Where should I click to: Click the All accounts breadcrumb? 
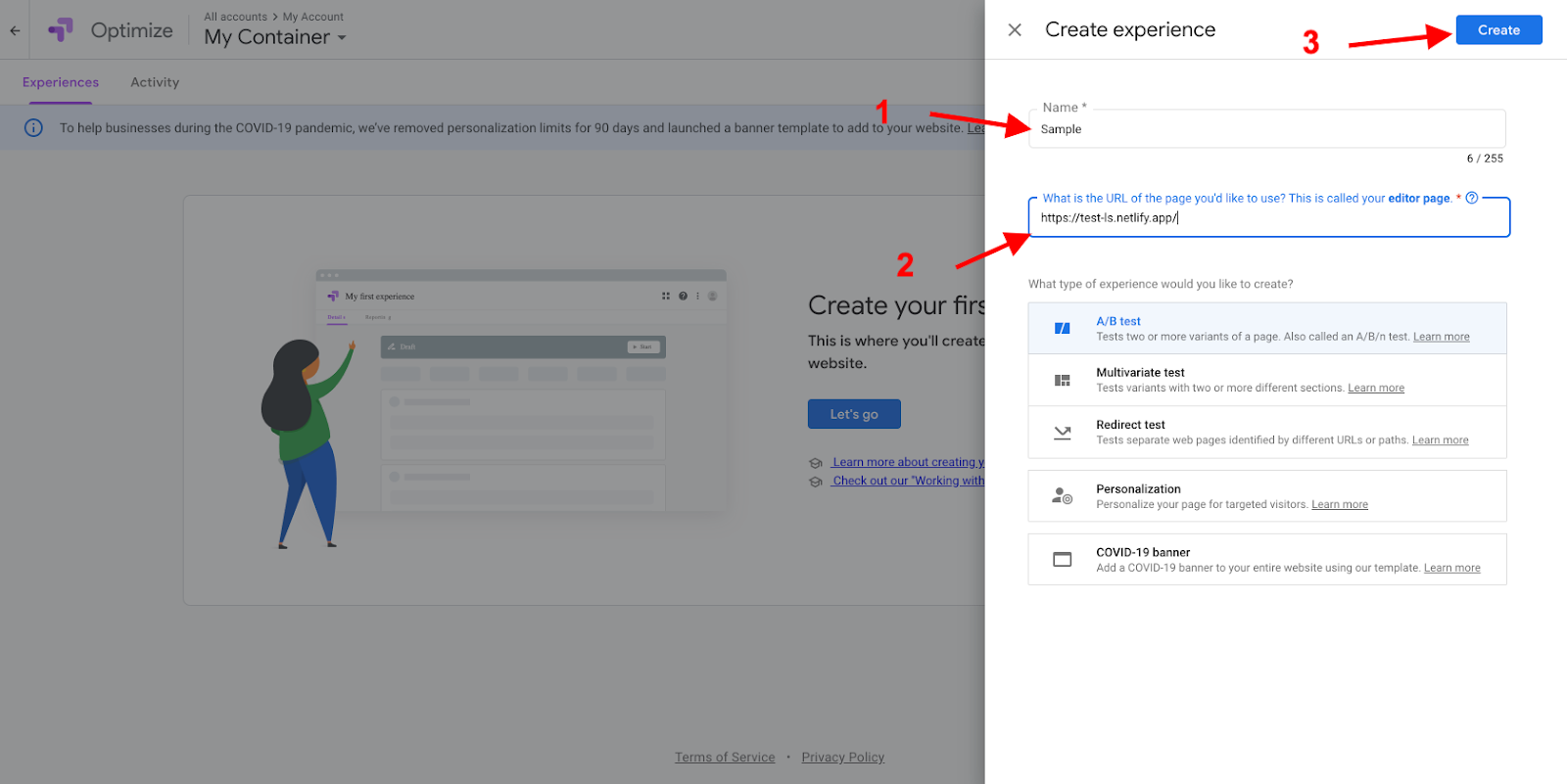pyautogui.click(x=235, y=17)
